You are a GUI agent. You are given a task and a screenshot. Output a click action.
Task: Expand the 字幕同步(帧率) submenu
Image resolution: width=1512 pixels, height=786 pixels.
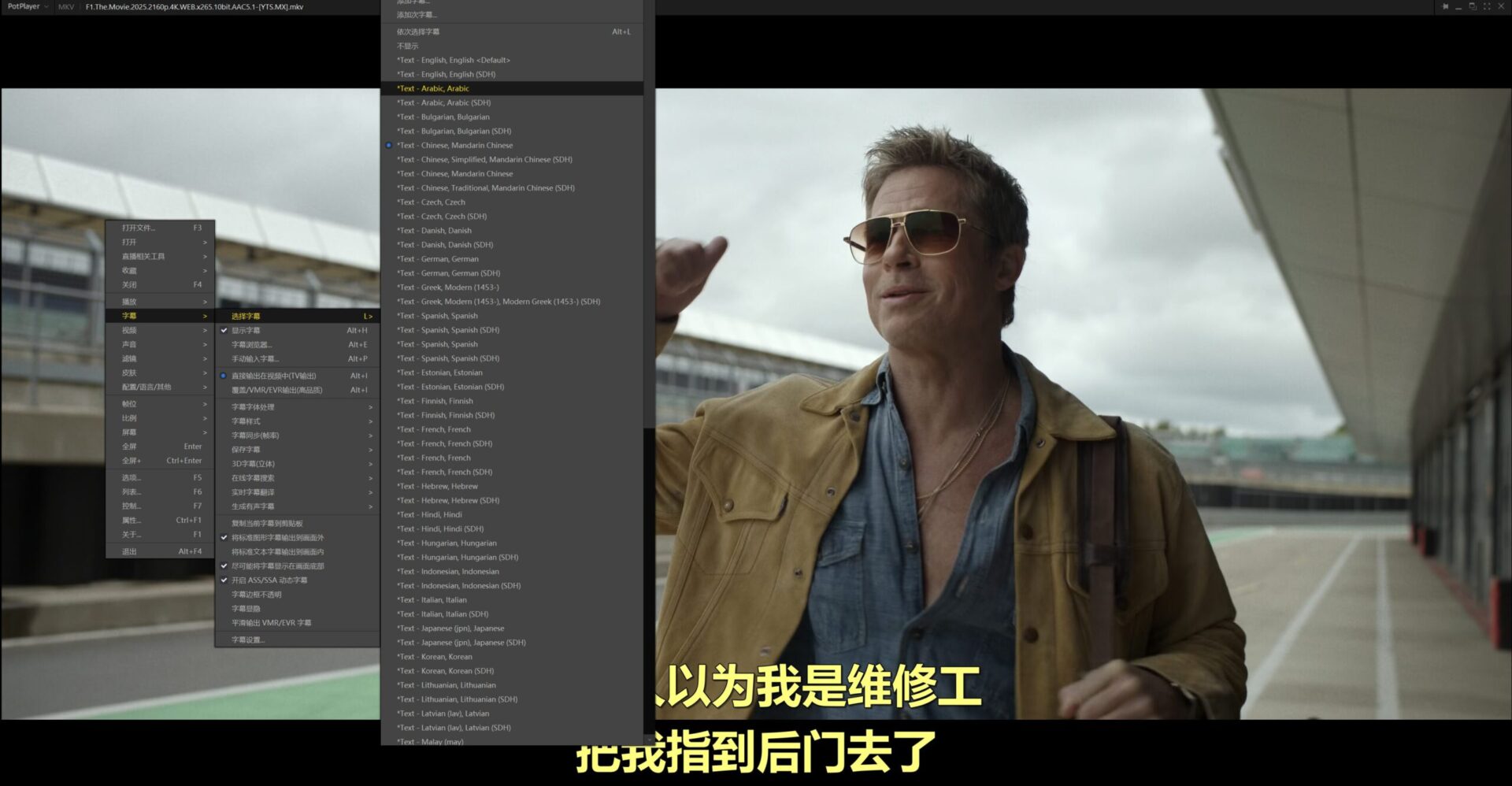pyautogui.click(x=298, y=436)
